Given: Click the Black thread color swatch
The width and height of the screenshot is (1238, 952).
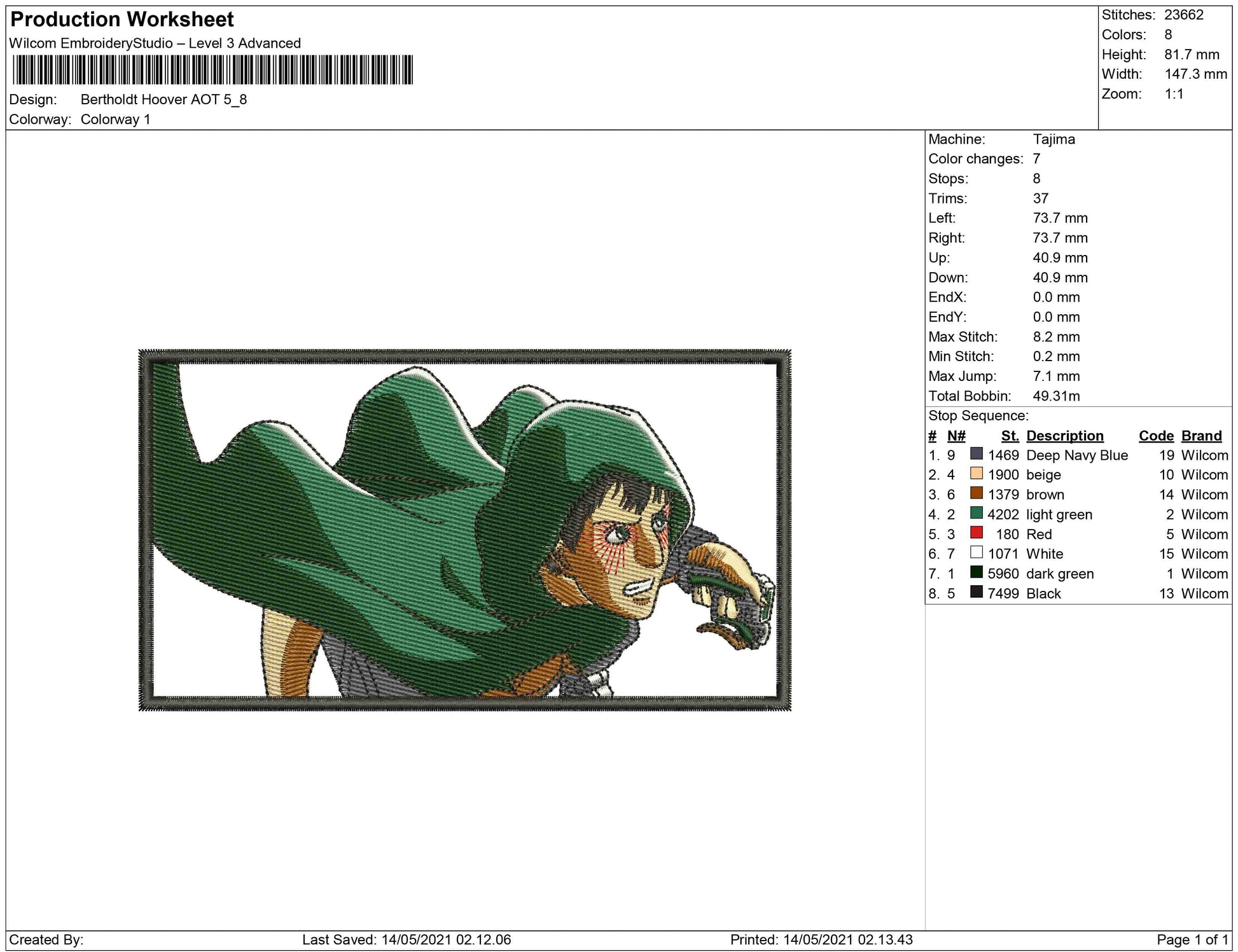Looking at the screenshot, I should click(977, 592).
